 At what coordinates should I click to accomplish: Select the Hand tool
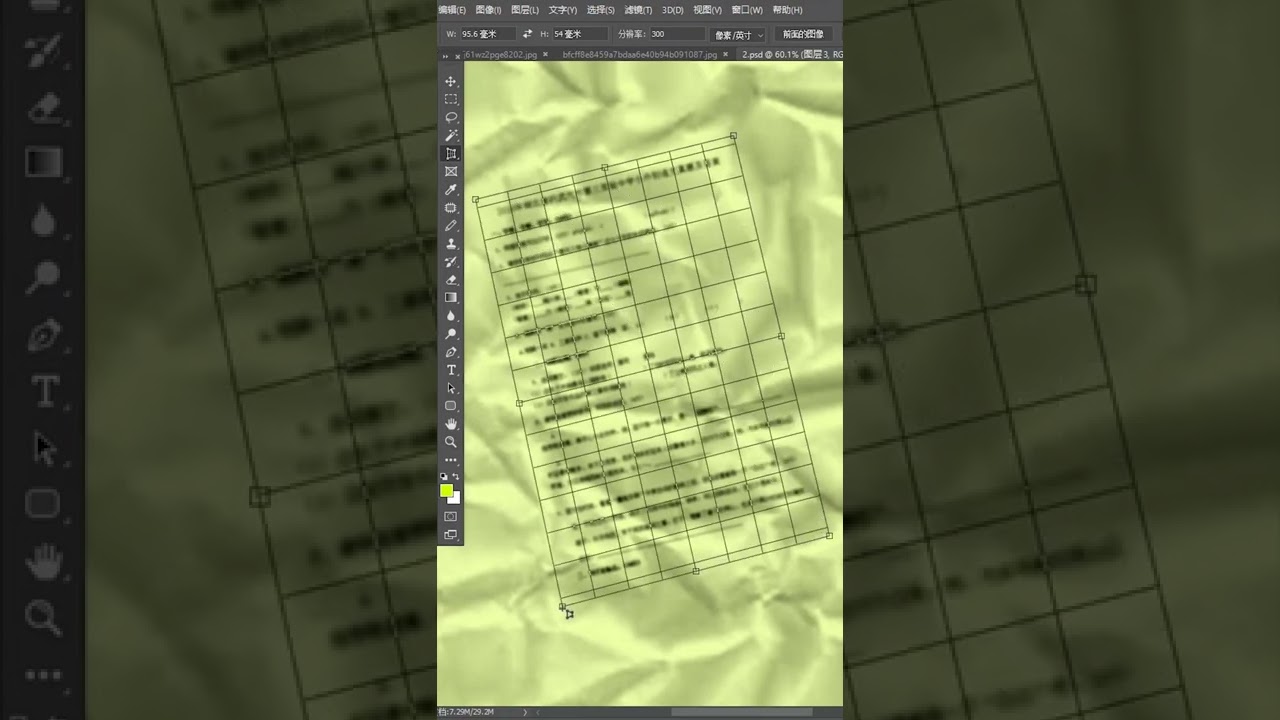(451, 424)
